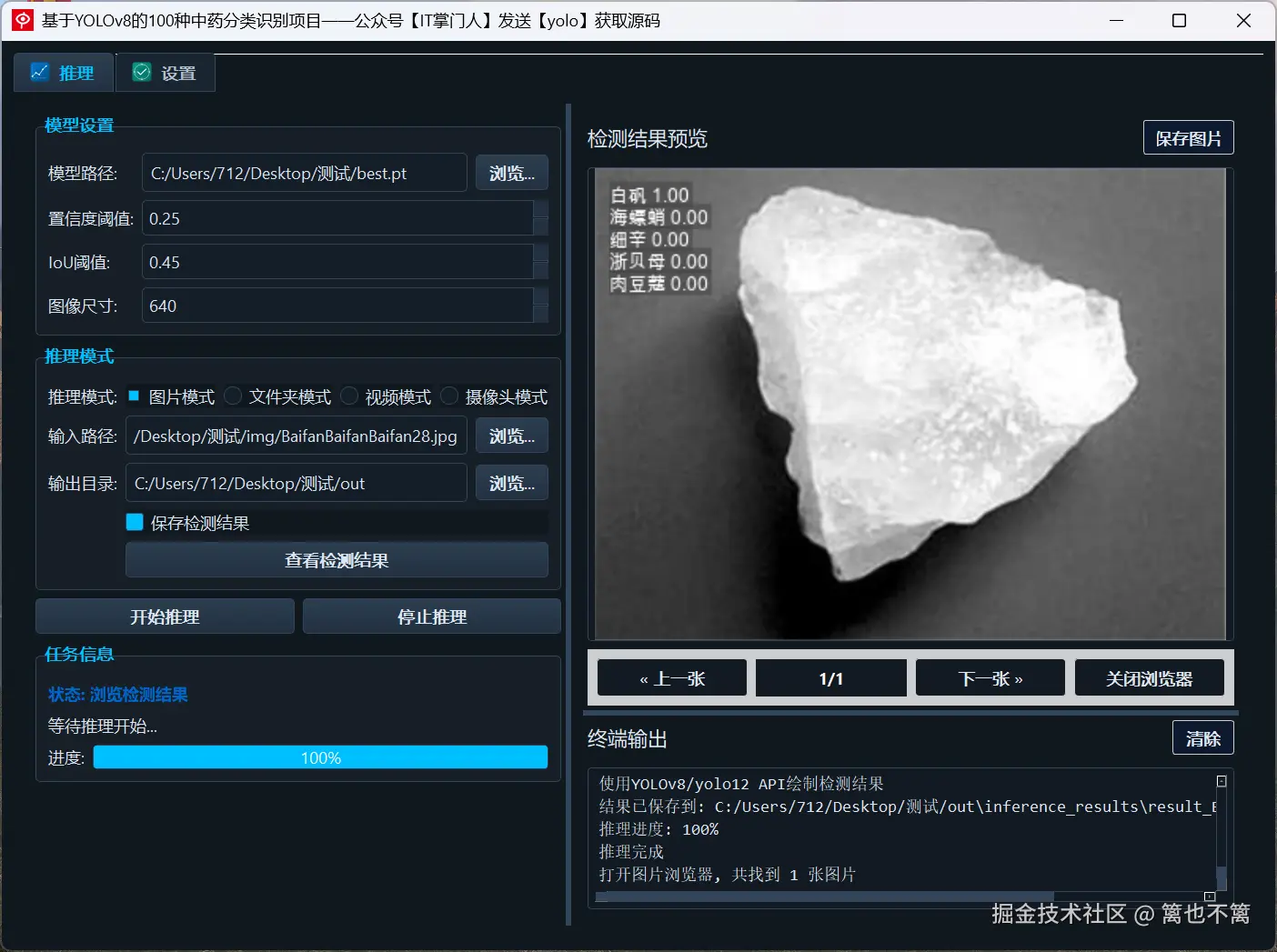The width and height of the screenshot is (1277, 952).
Task: Select the 视频模式 inference mode
Action: [x=349, y=396]
